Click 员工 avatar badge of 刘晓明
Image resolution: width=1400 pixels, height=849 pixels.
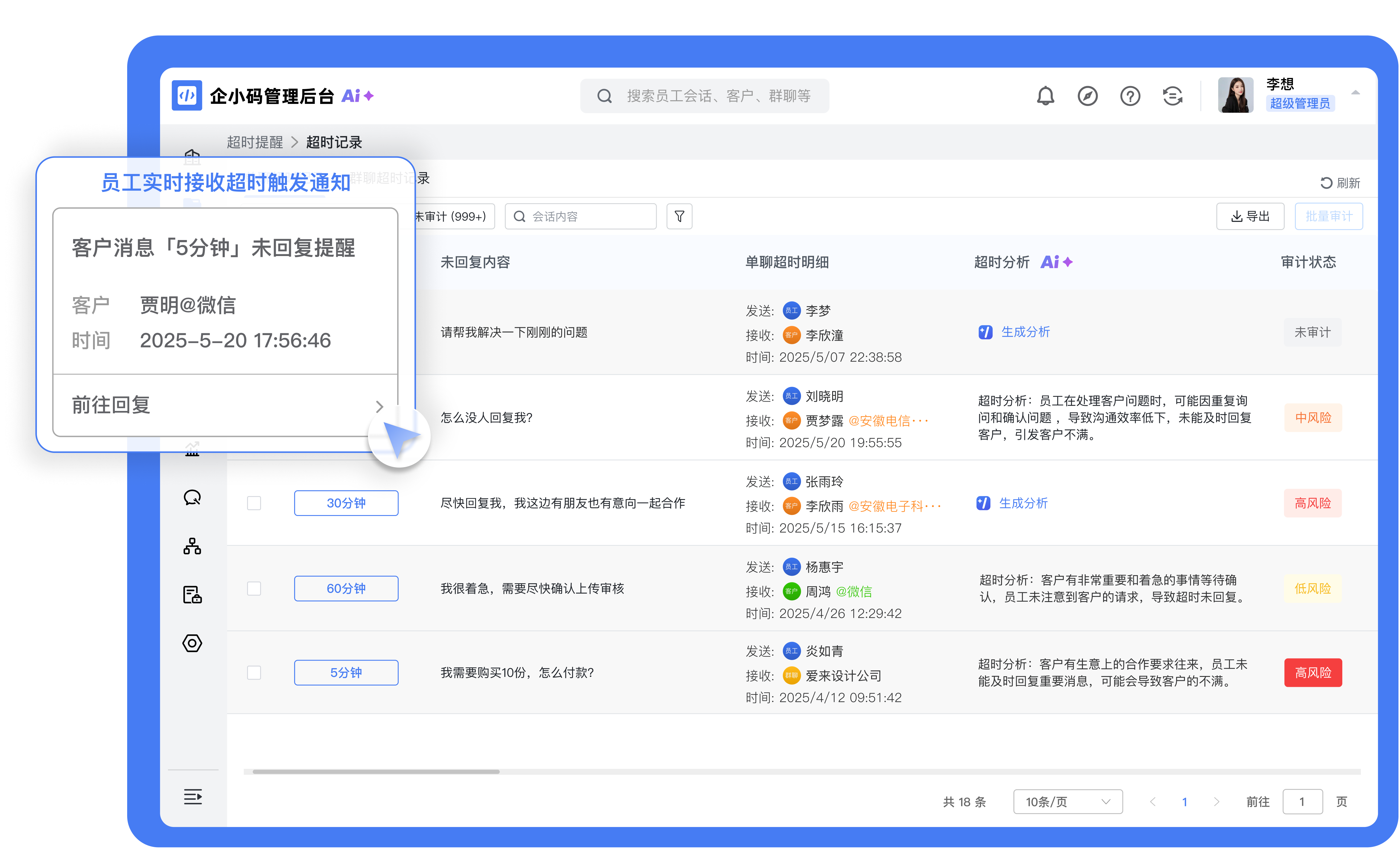pos(791,396)
